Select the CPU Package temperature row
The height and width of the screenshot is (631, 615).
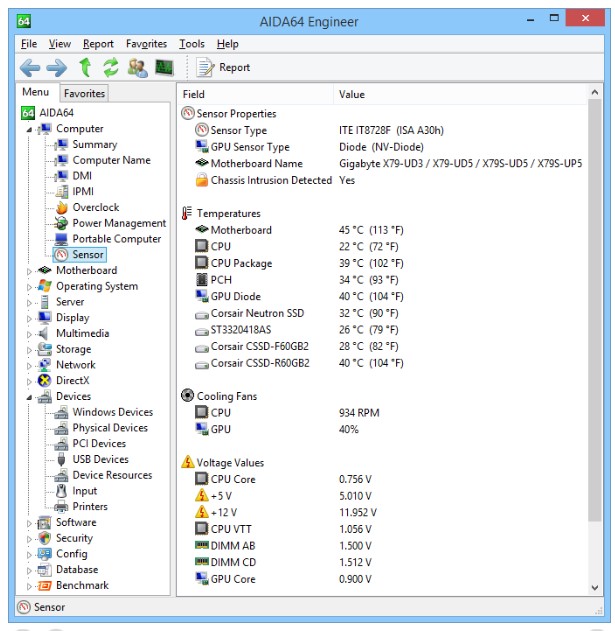pos(382,263)
